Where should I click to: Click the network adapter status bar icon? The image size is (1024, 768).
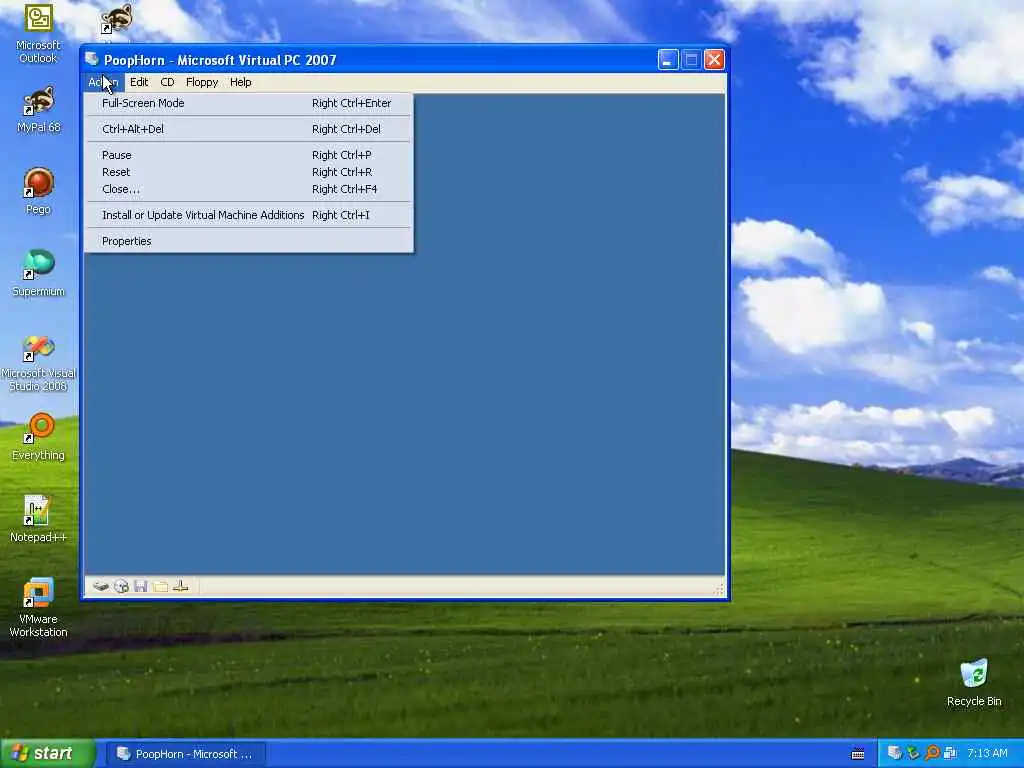(x=181, y=586)
